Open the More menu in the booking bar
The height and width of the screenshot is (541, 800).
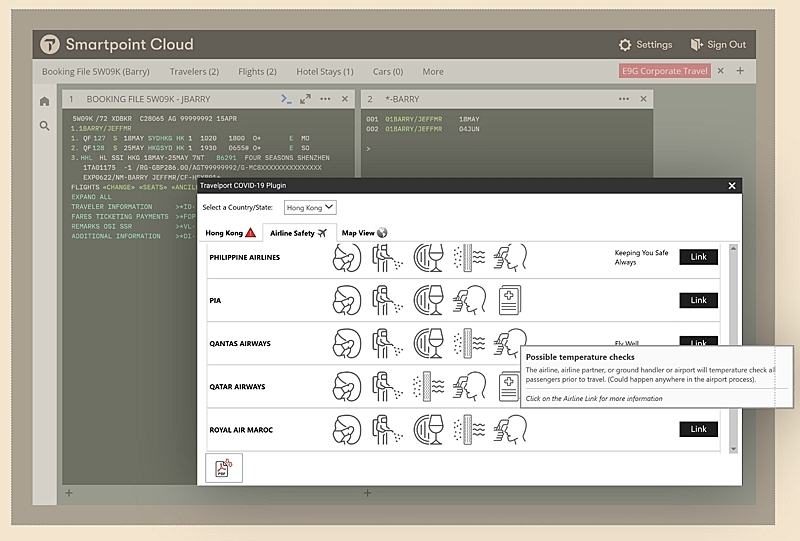(433, 71)
